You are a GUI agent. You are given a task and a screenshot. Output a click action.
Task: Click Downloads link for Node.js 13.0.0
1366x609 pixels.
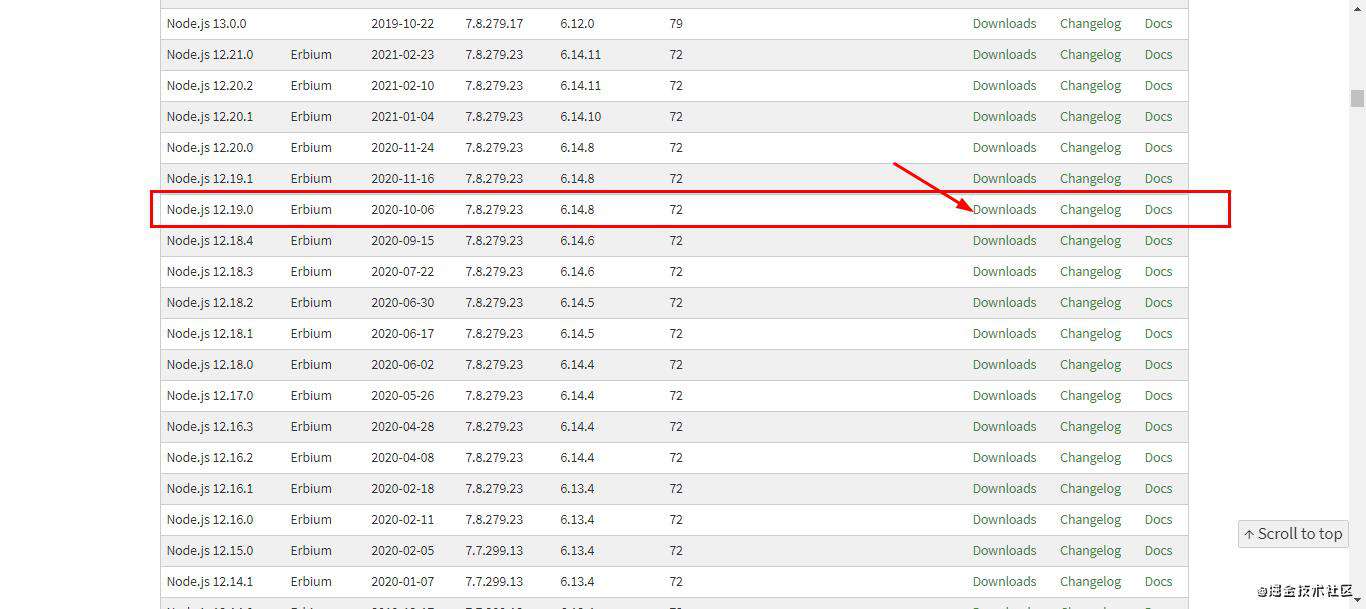[1004, 23]
